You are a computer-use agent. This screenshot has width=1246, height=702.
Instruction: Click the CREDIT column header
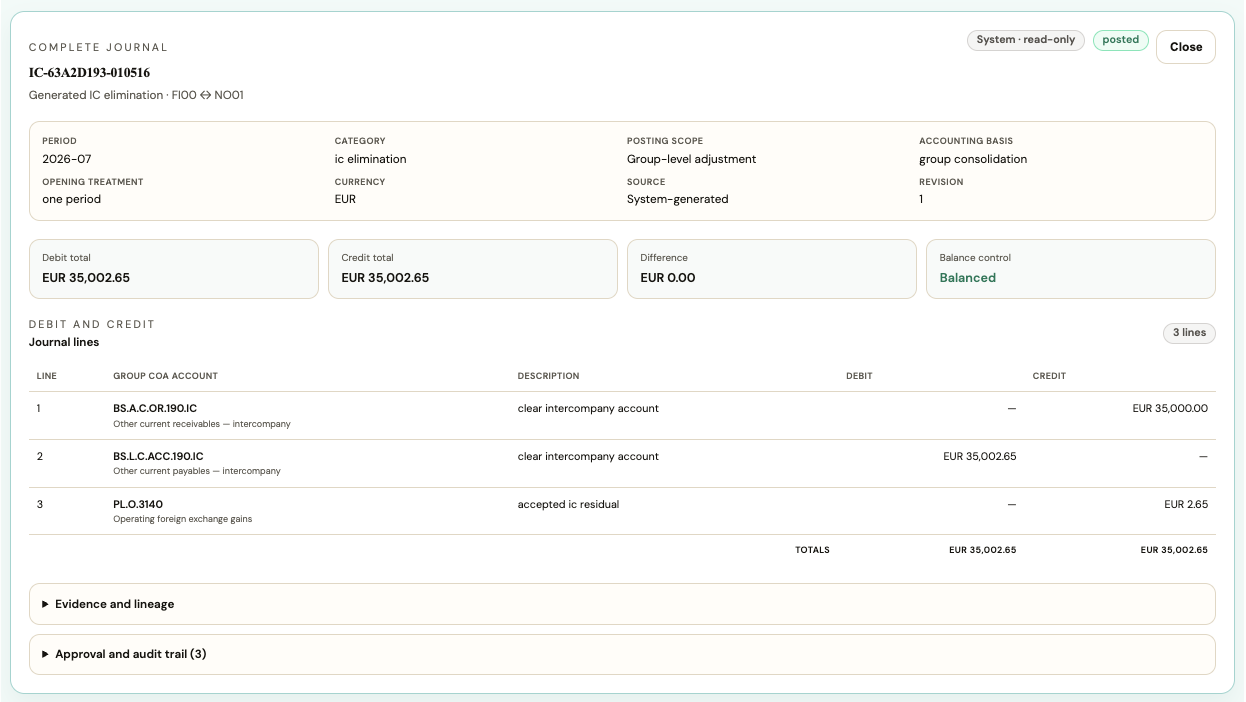tap(1049, 376)
